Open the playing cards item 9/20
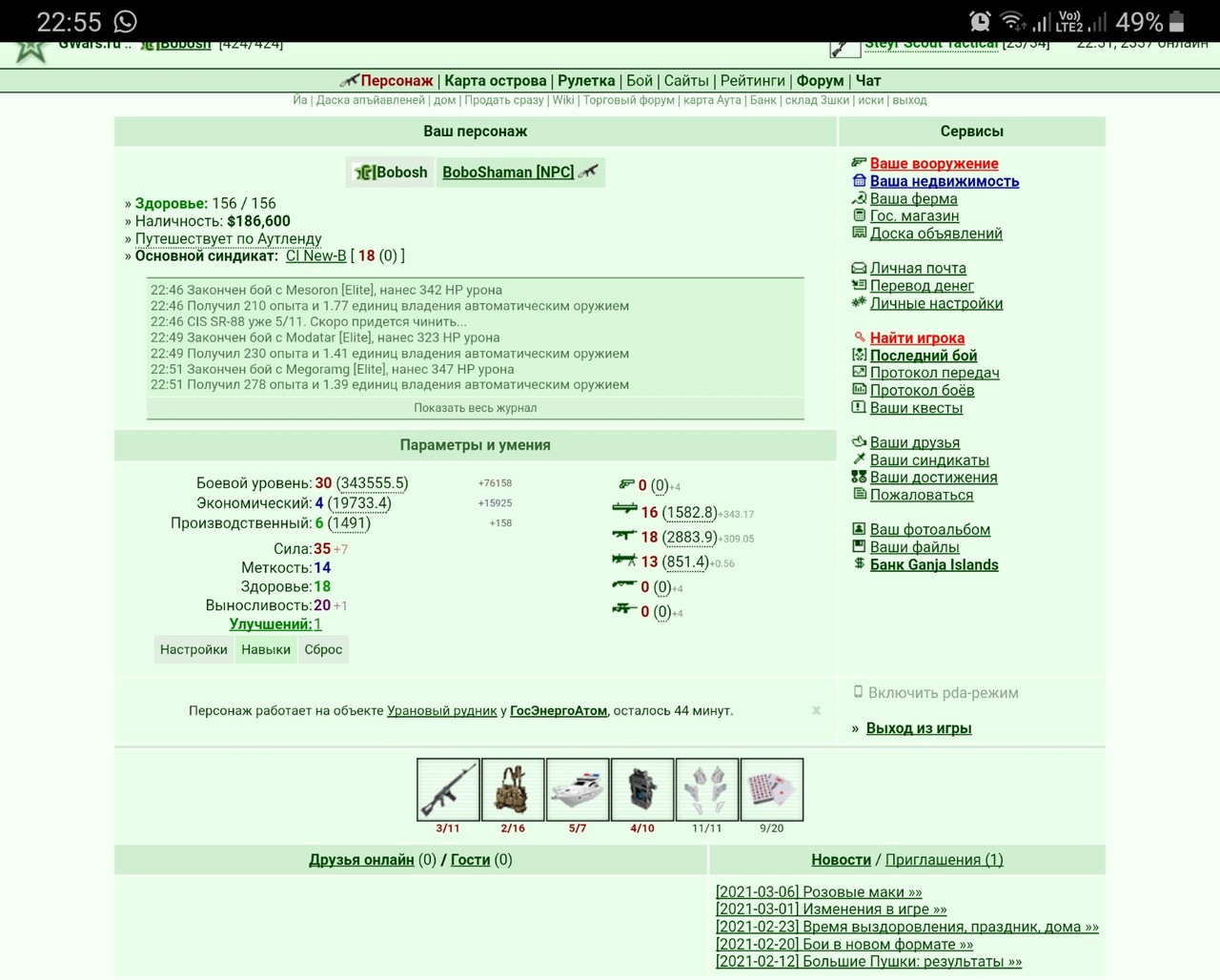This screenshot has width=1220, height=980. 772,789
